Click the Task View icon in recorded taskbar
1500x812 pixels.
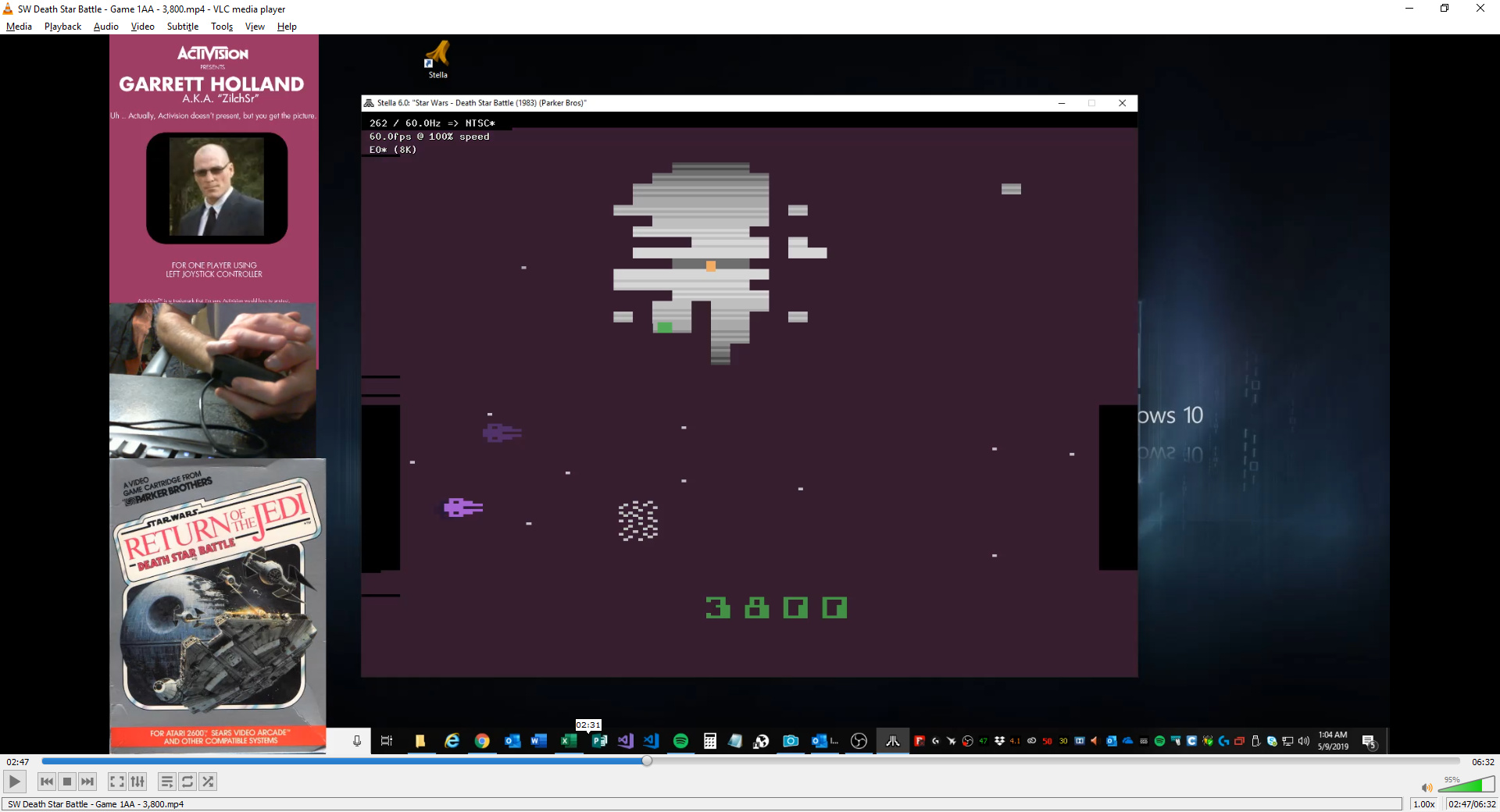pos(387,741)
